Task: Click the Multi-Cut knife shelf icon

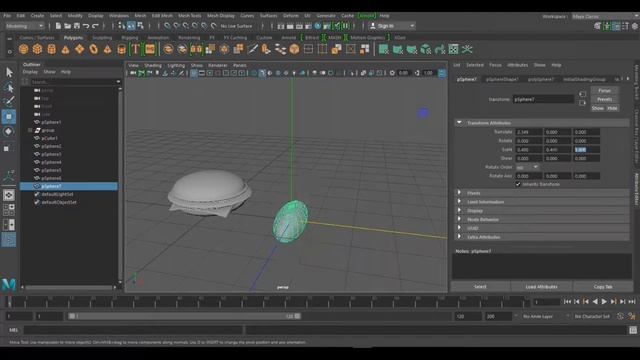Action: coord(253,49)
